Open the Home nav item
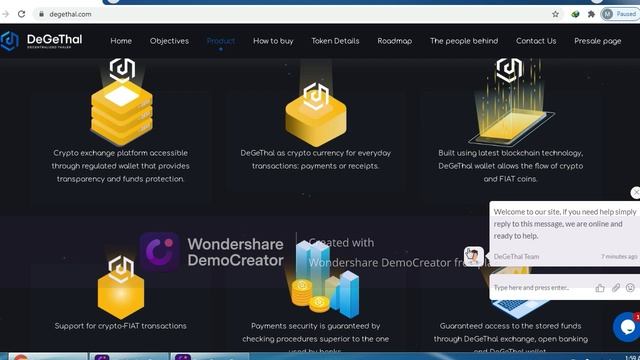Image resolution: width=640 pixels, height=360 pixels. click(x=121, y=41)
